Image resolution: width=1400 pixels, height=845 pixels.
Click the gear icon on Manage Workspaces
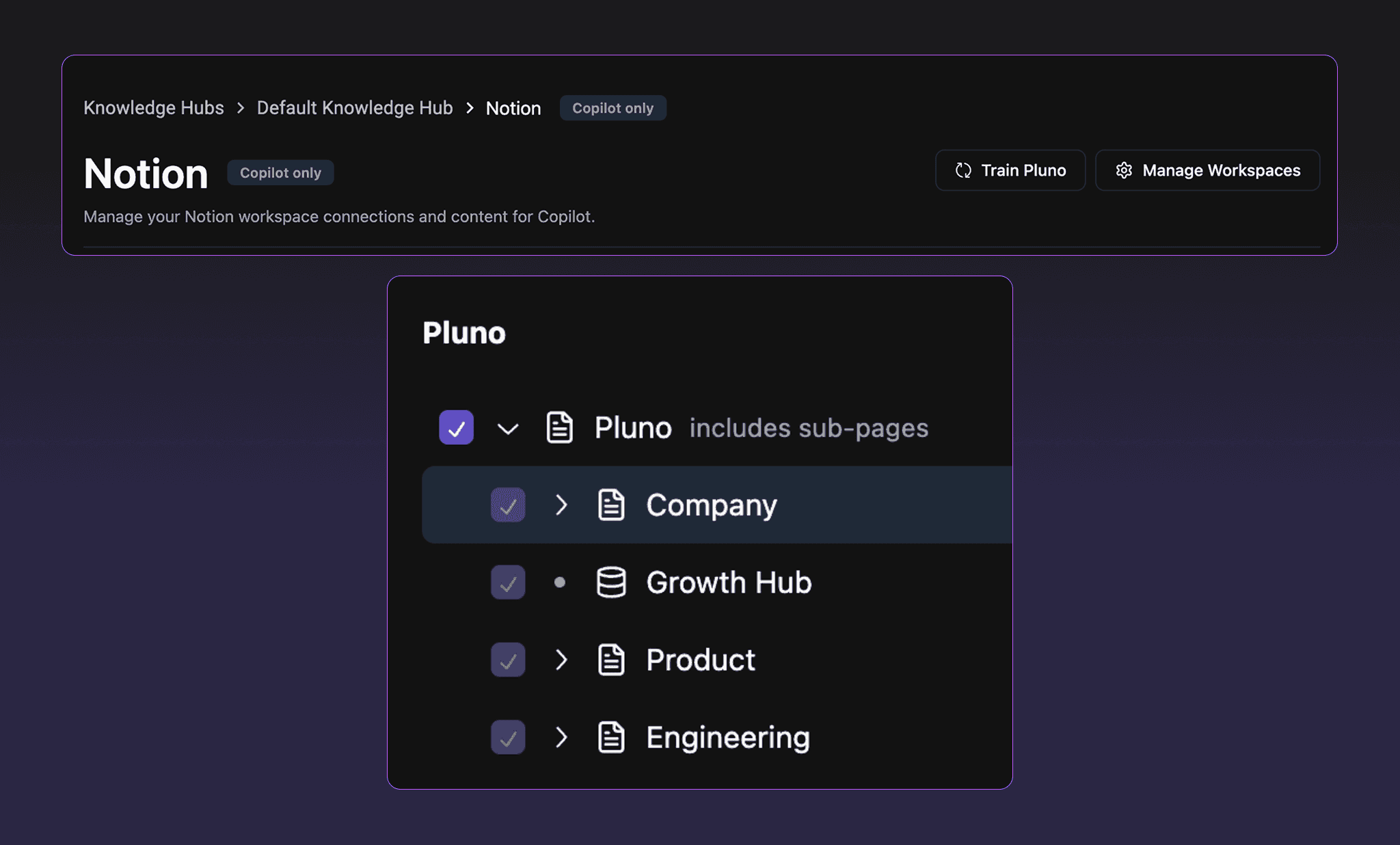pos(1123,170)
